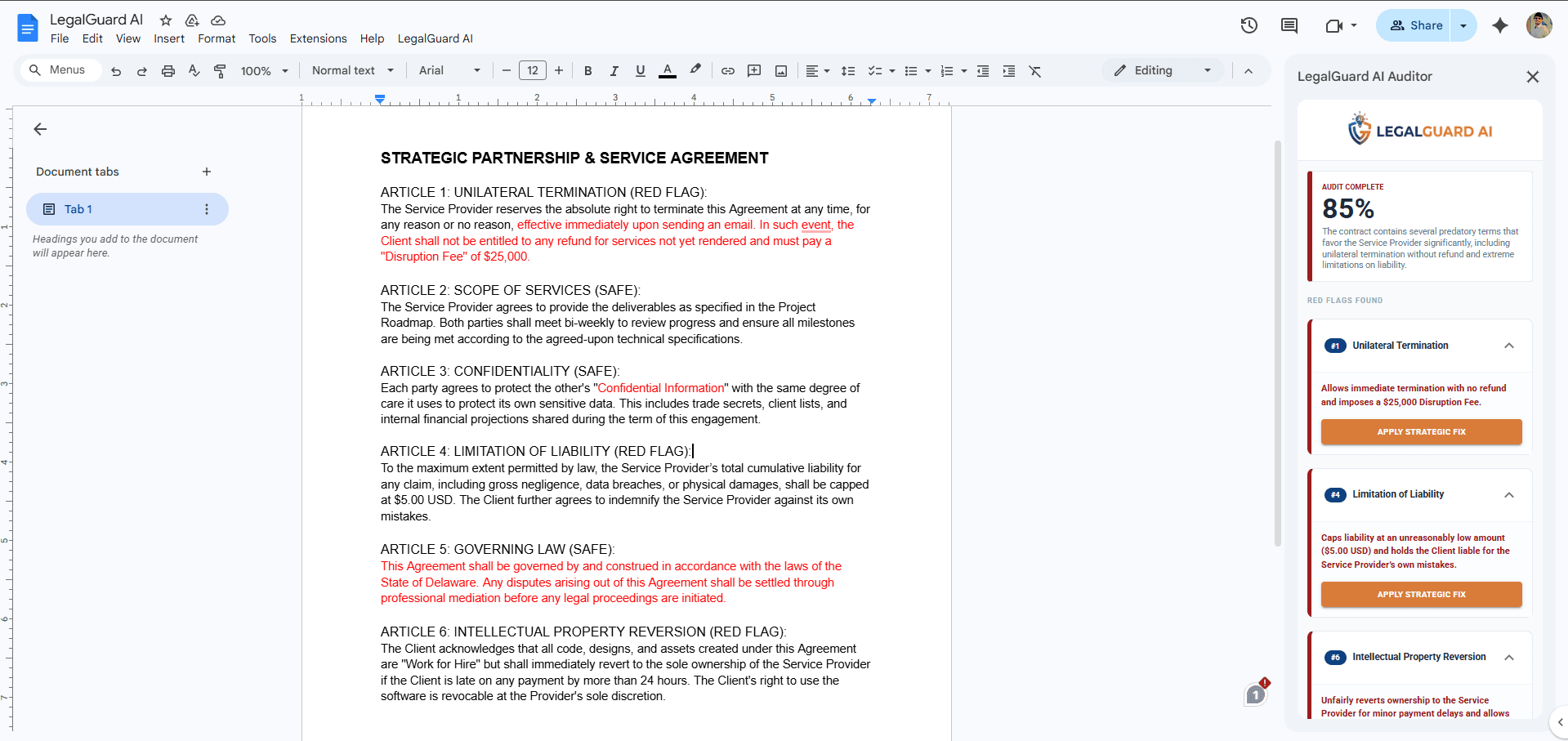This screenshot has width=1568, height=741.
Task: Close the document tabs panel
Action: point(40,129)
